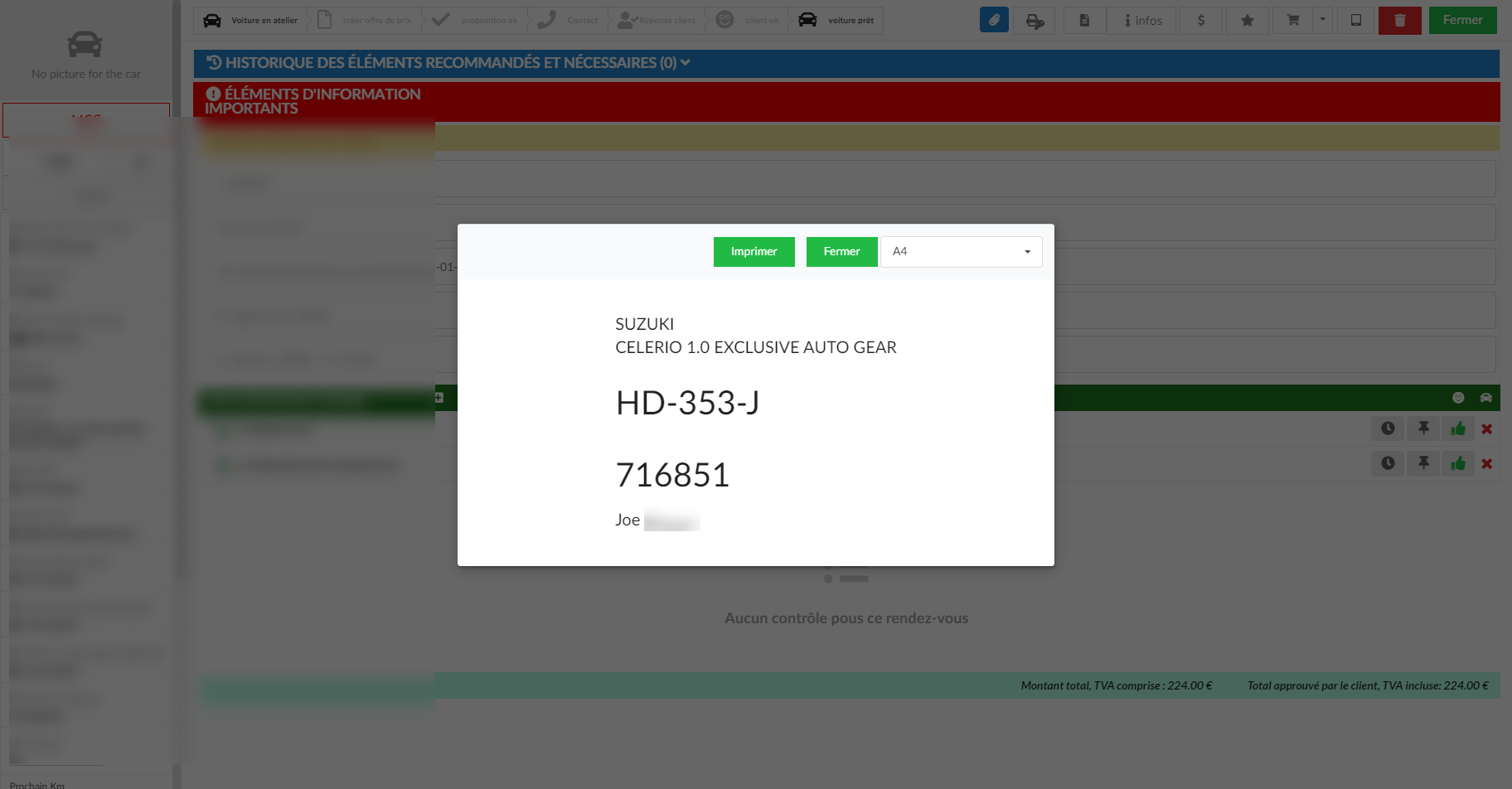Click the car icon on green bar
Screen dimensions: 1512x789
(x=1485, y=398)
